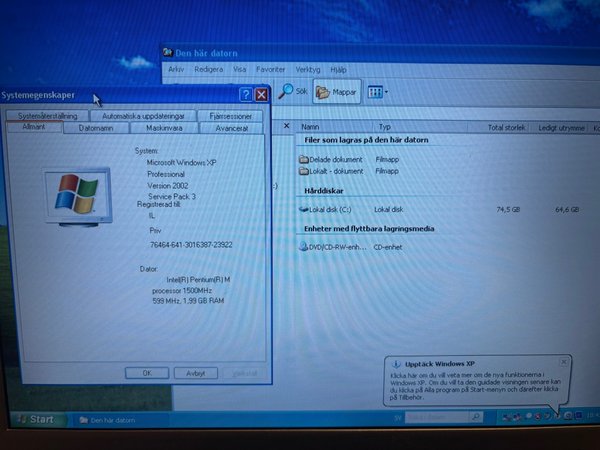Open the Views dropdown in toolbar
This screenshot has height=450, width=600.
(x=377, y=92)
